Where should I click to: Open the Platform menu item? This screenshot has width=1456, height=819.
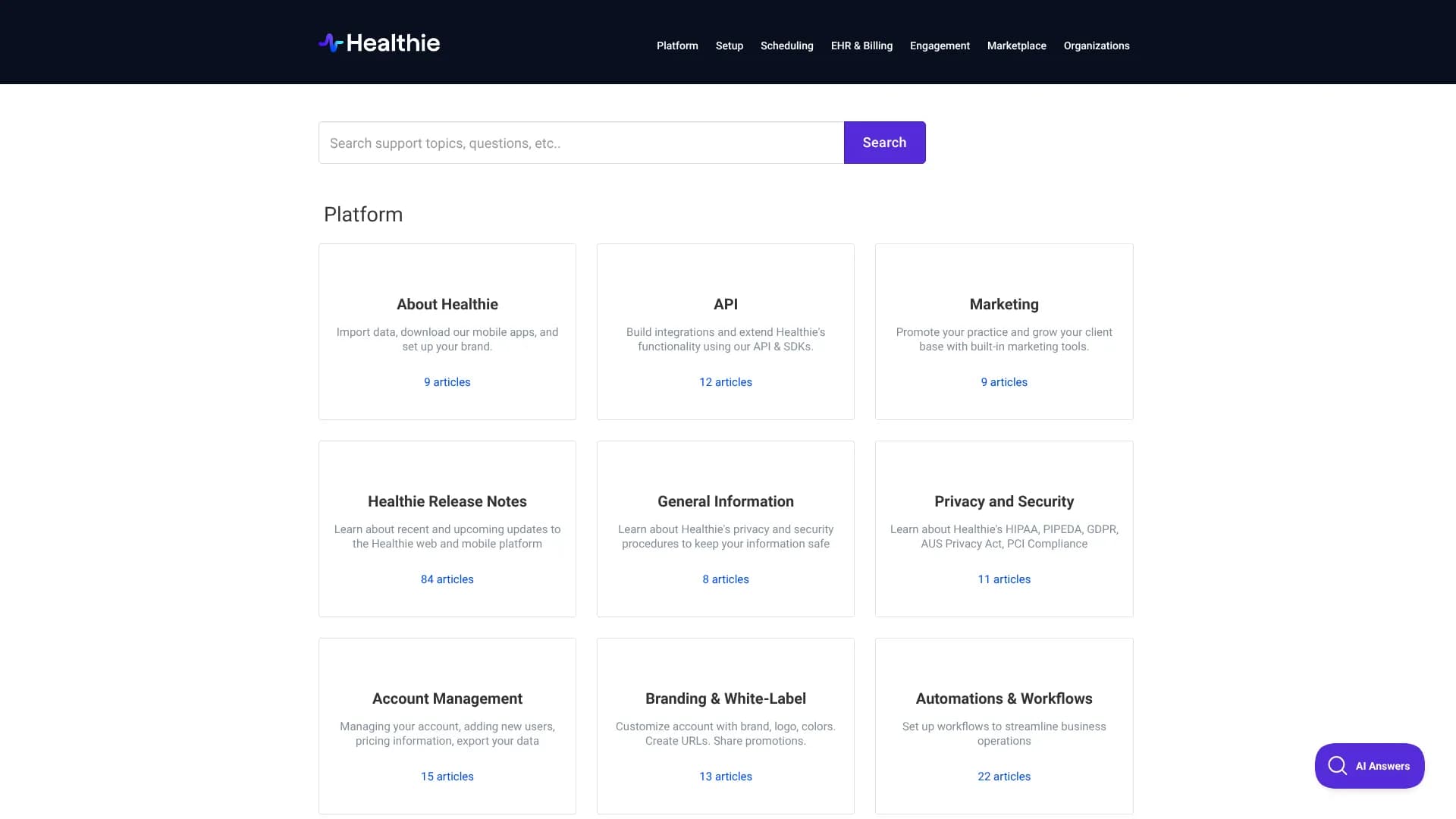[x=677, y=45]
